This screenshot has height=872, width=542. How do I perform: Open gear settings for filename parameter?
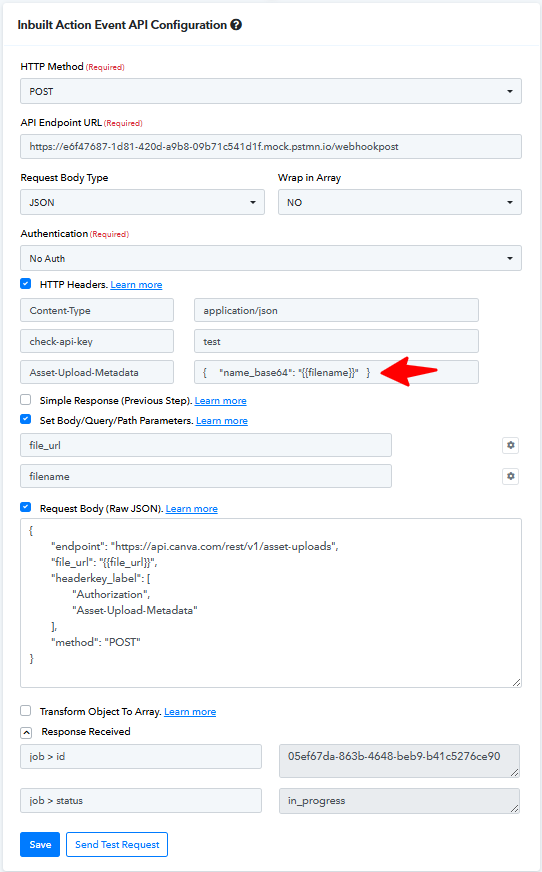coord(510,476)
